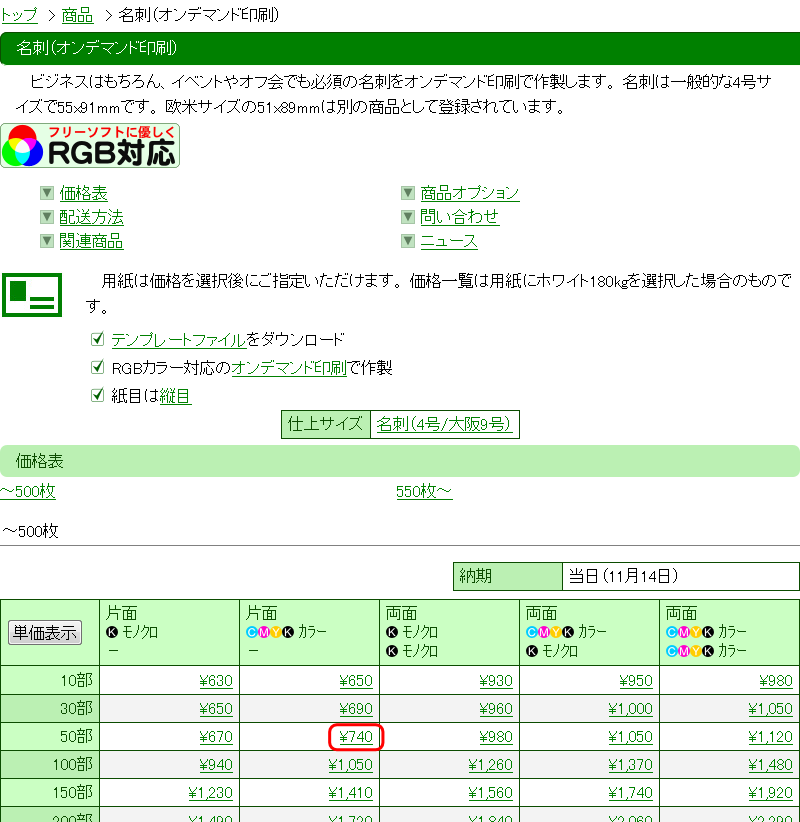
Task: Jump to the 550枚〜 price section
Action: coord(424,491)
